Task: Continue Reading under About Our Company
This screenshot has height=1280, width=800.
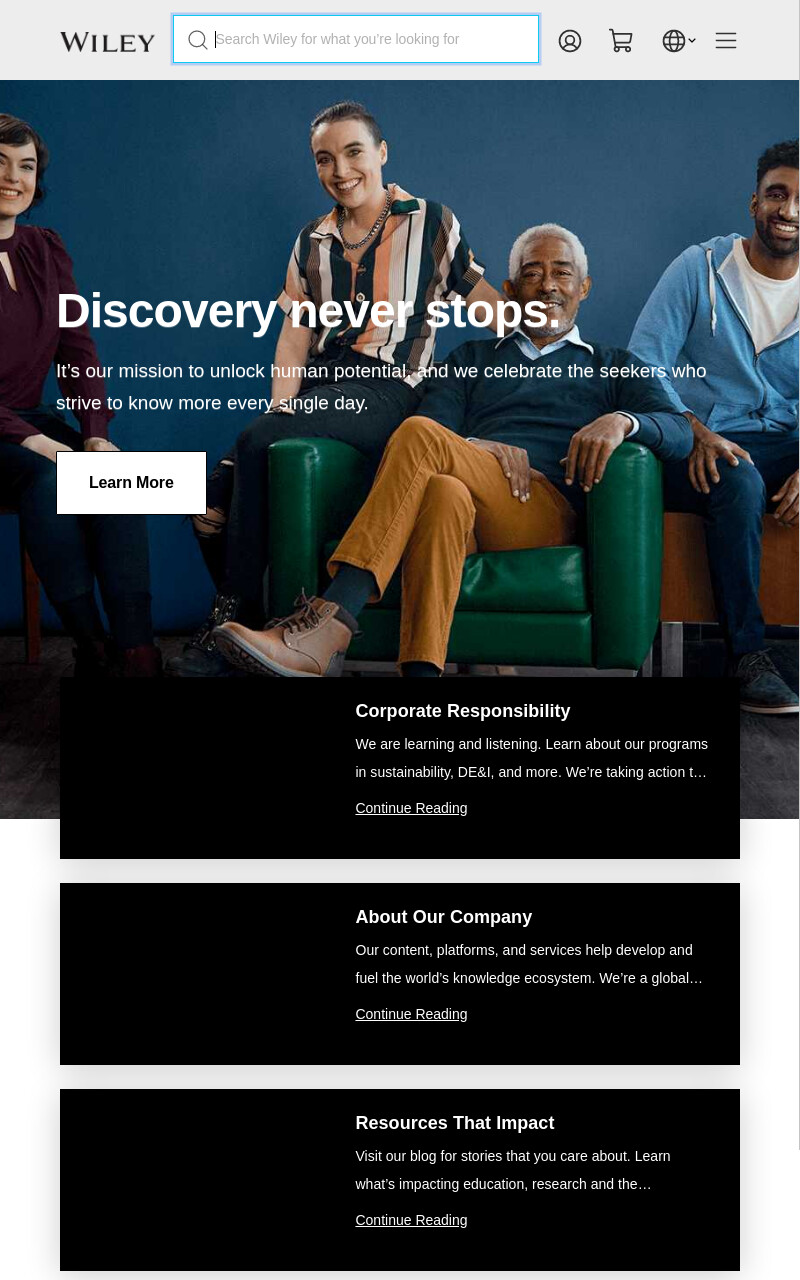Action: [x=411, y=1014]
